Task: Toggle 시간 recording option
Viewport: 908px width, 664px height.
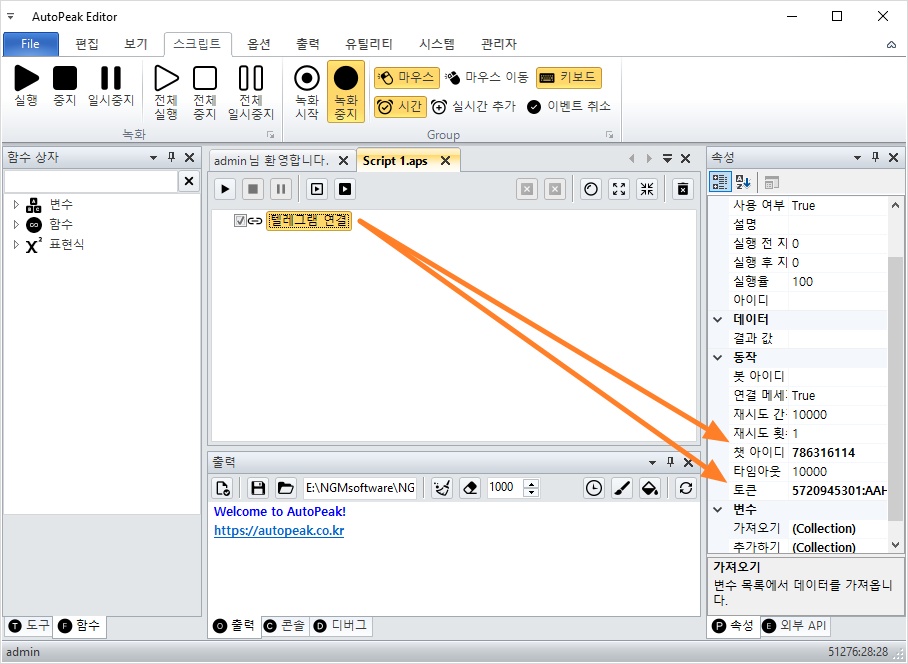Action: coord(400,106)
